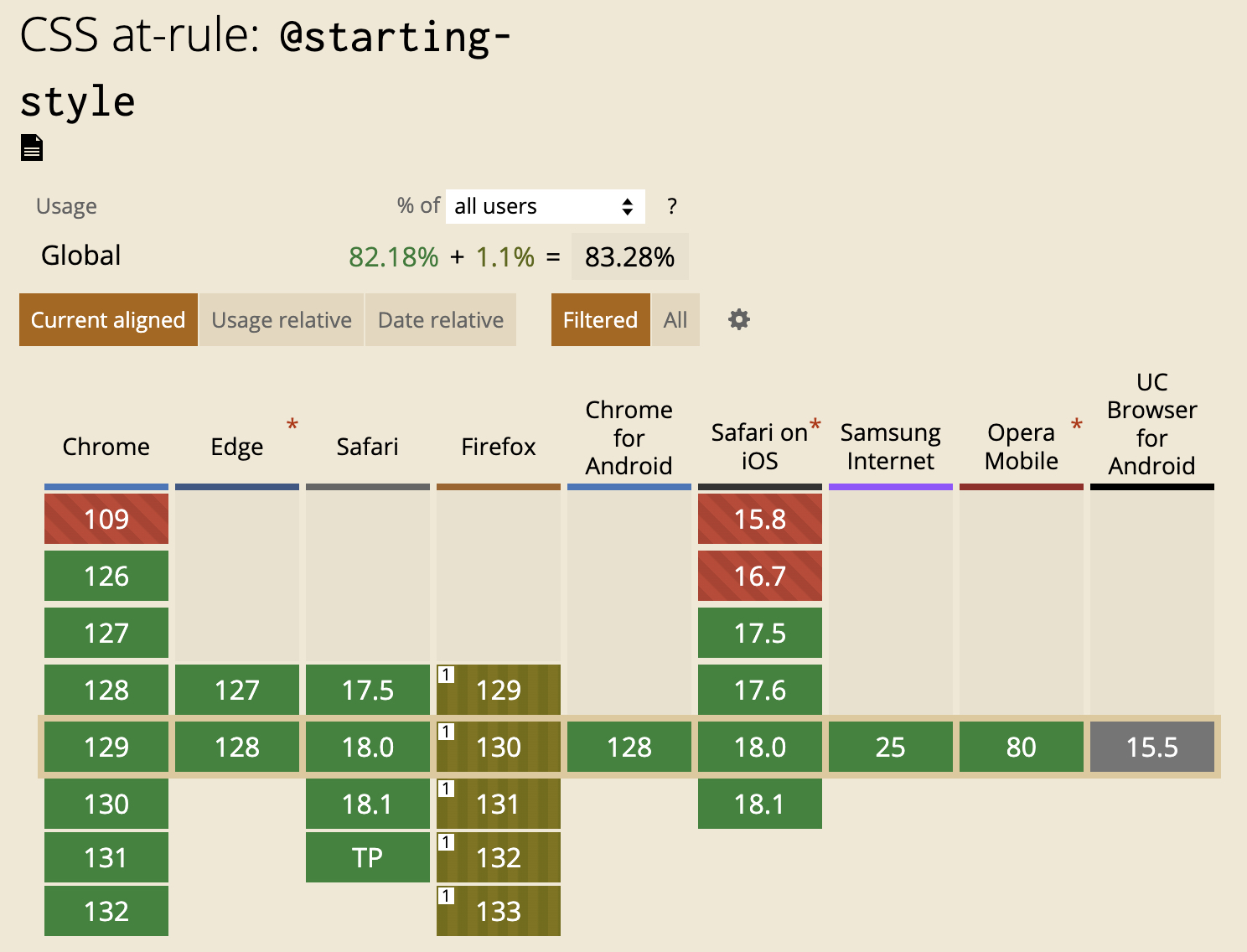The width and height of the screenshot is (1247, 952).
Task: Click the asterisk note next to Edge
Action: (x=292, y=425)
